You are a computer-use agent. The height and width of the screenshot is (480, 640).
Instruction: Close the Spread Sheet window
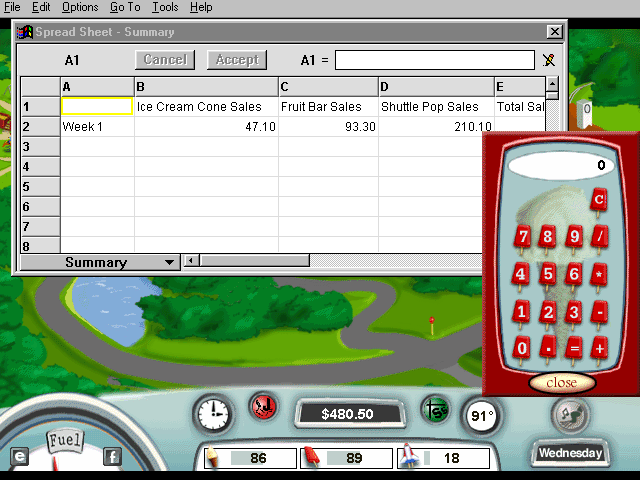(554, 32)
